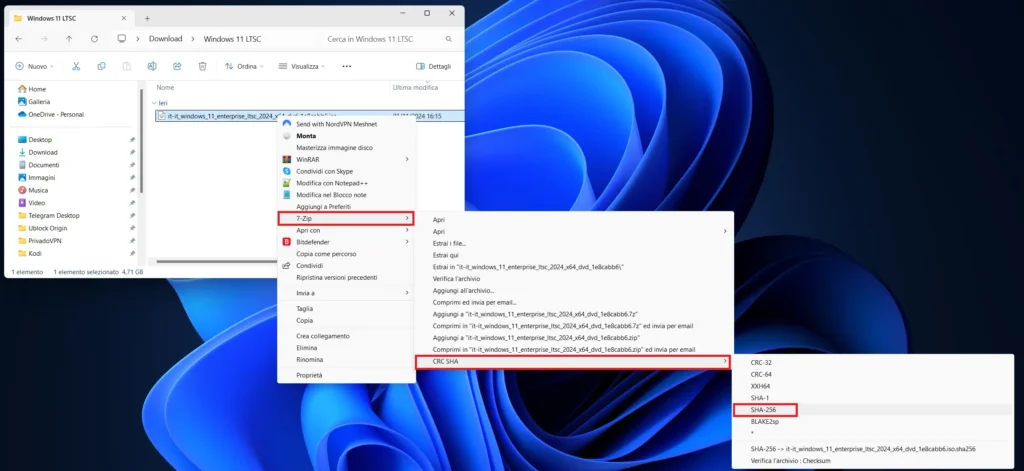
Task: Collapse the Ieri group
Action: (154, 103)
